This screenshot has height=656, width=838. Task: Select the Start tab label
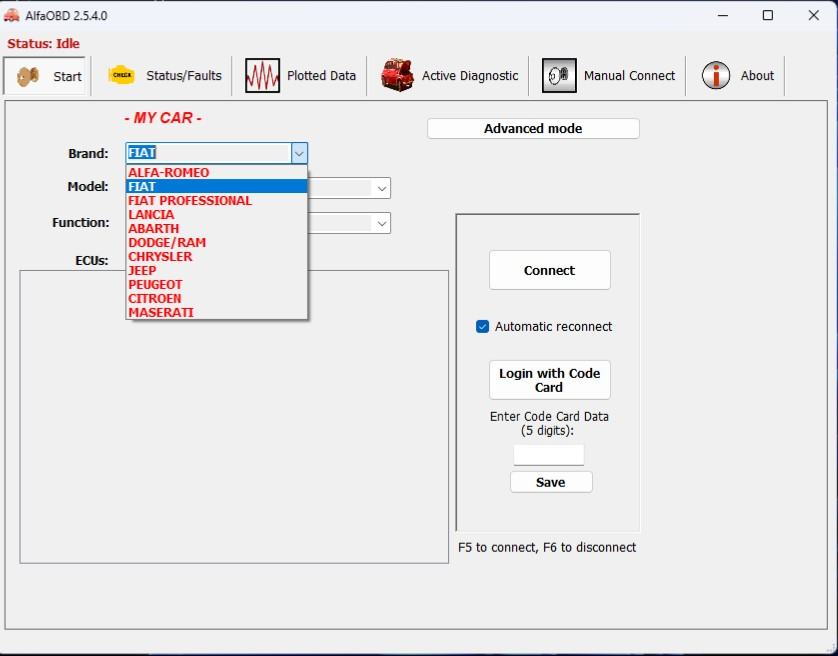click(x=67, y=76)
